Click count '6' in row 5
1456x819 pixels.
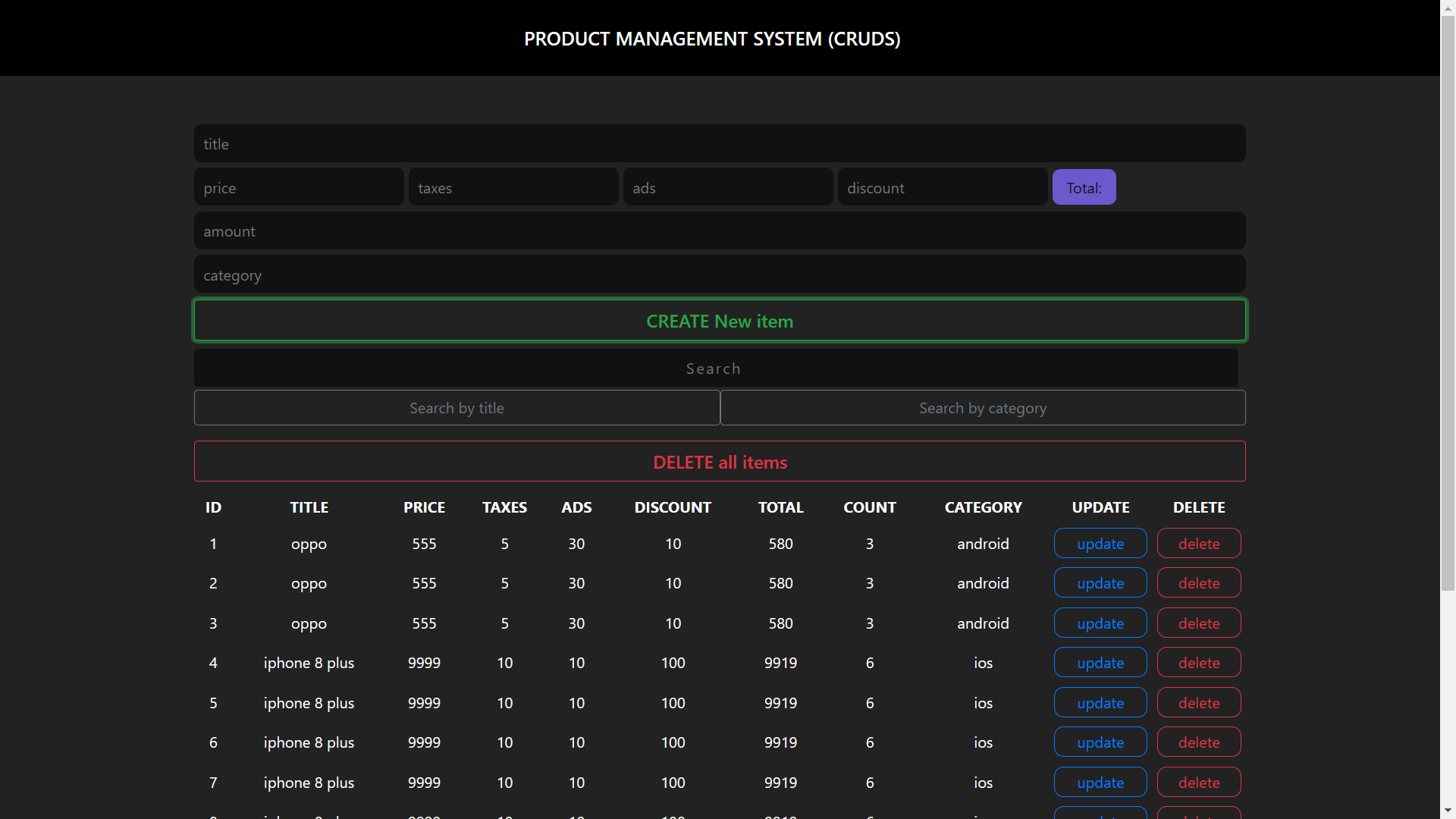[870, 703]
